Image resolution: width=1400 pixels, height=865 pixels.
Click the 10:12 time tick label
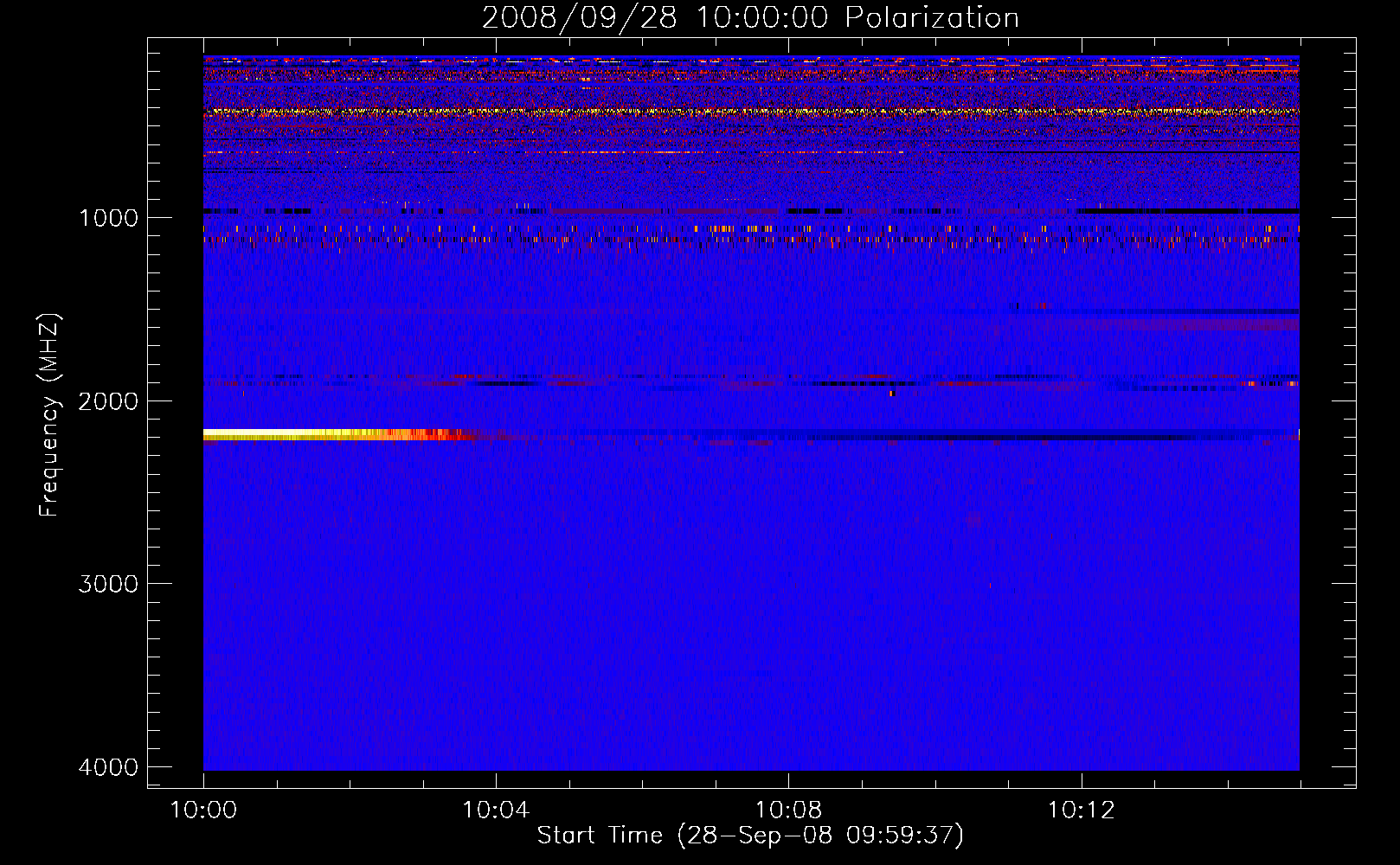coord(1081,811)
